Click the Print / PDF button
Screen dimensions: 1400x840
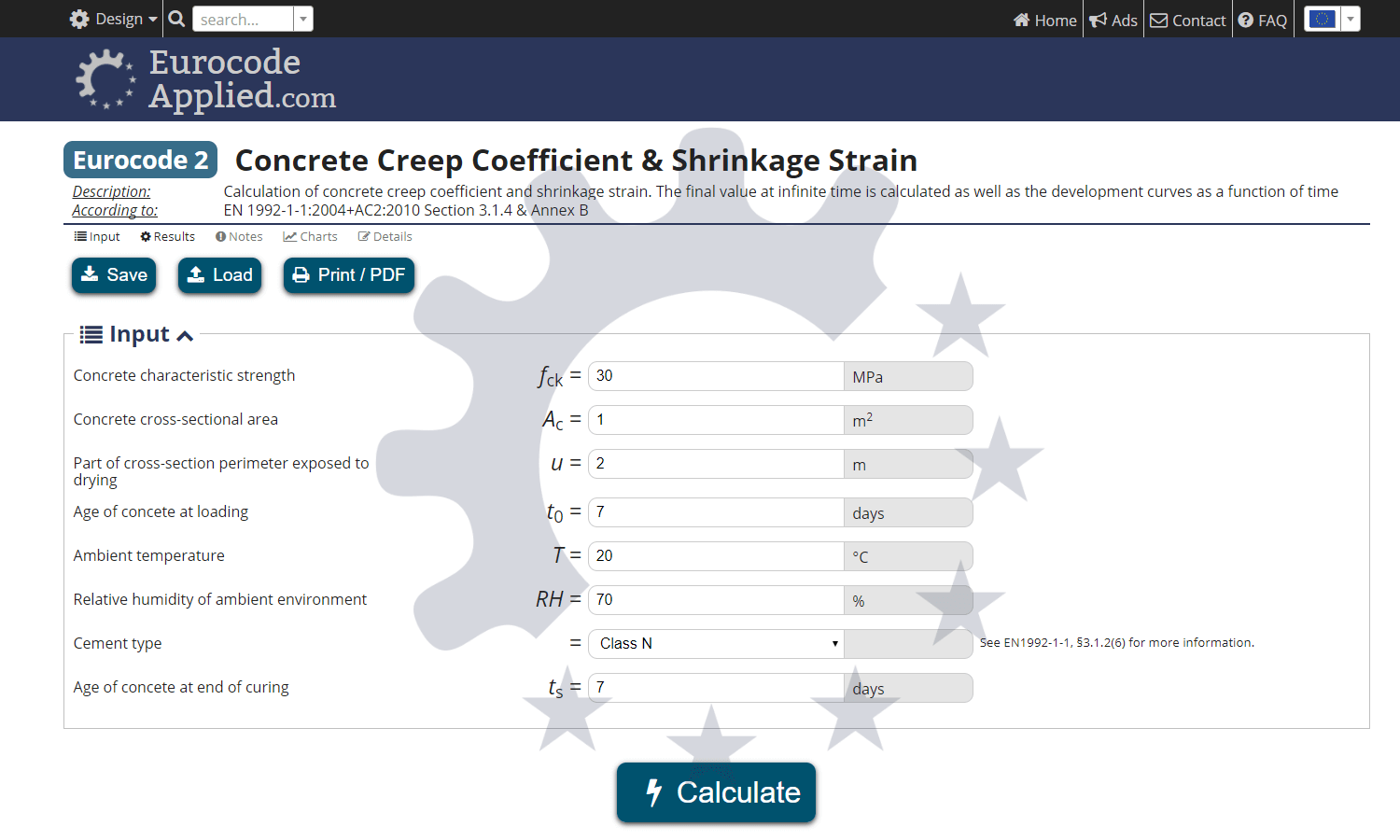(x=349, y=275)
